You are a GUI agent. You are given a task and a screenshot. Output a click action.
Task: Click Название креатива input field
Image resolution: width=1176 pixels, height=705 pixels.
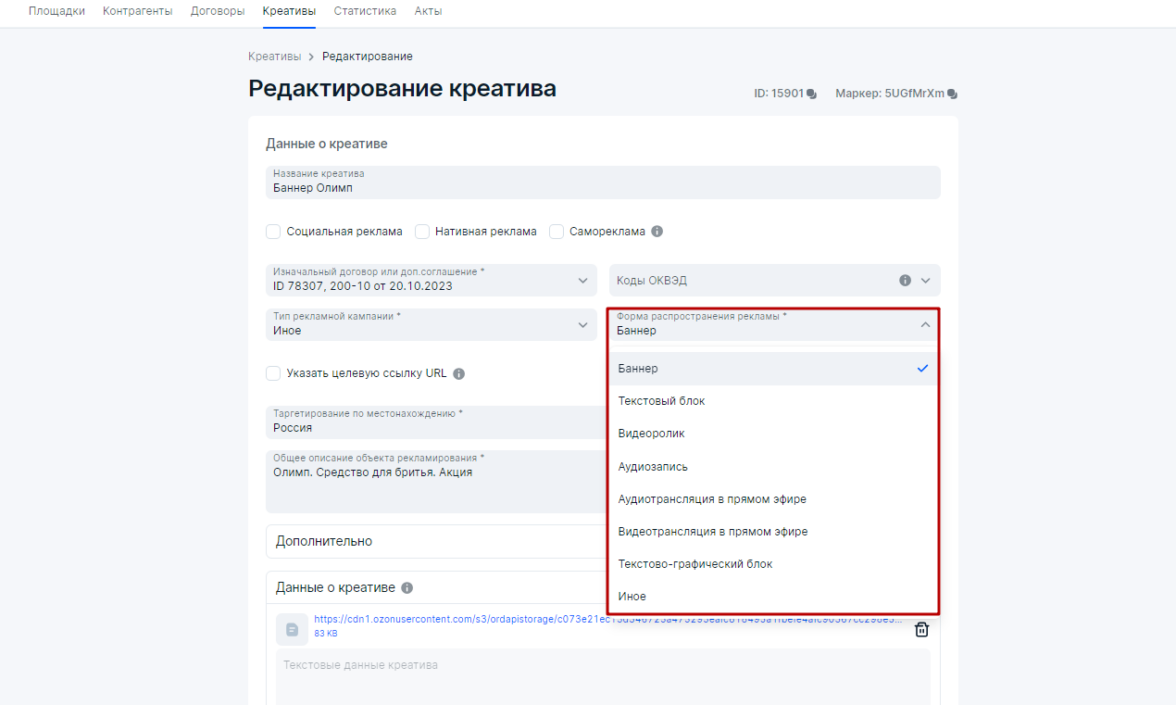603,182
